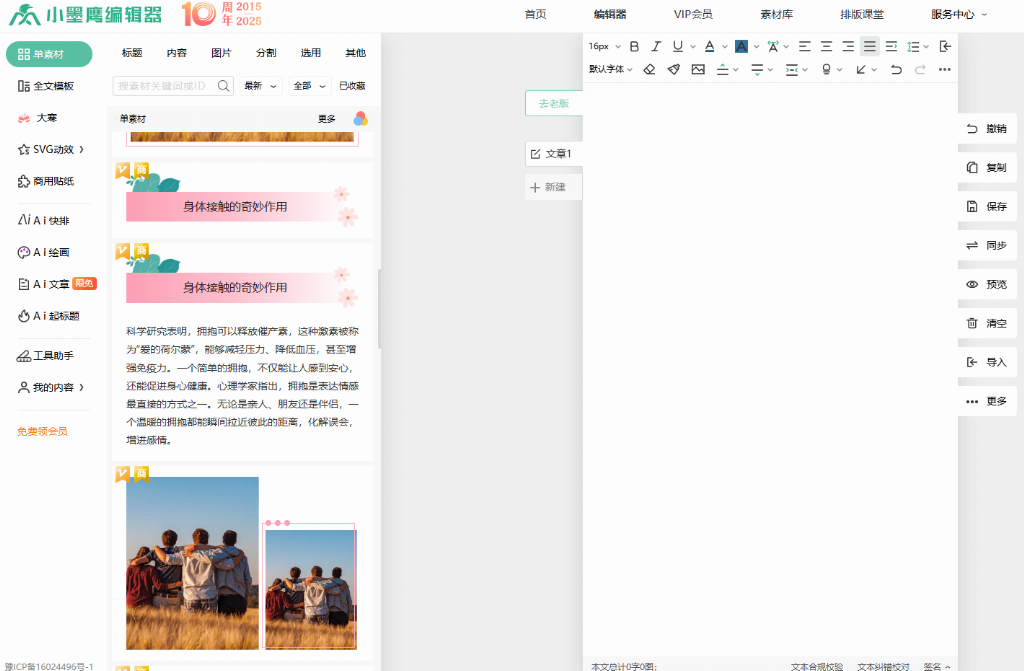The width and height of the screenshot is (1024, 671).
Task: Click the magnifier search icon
Action: (x=224, y=86)
